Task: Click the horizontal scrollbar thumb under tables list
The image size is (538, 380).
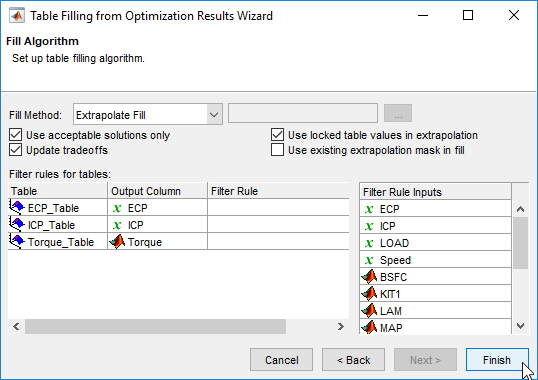Action: point(155,326)
